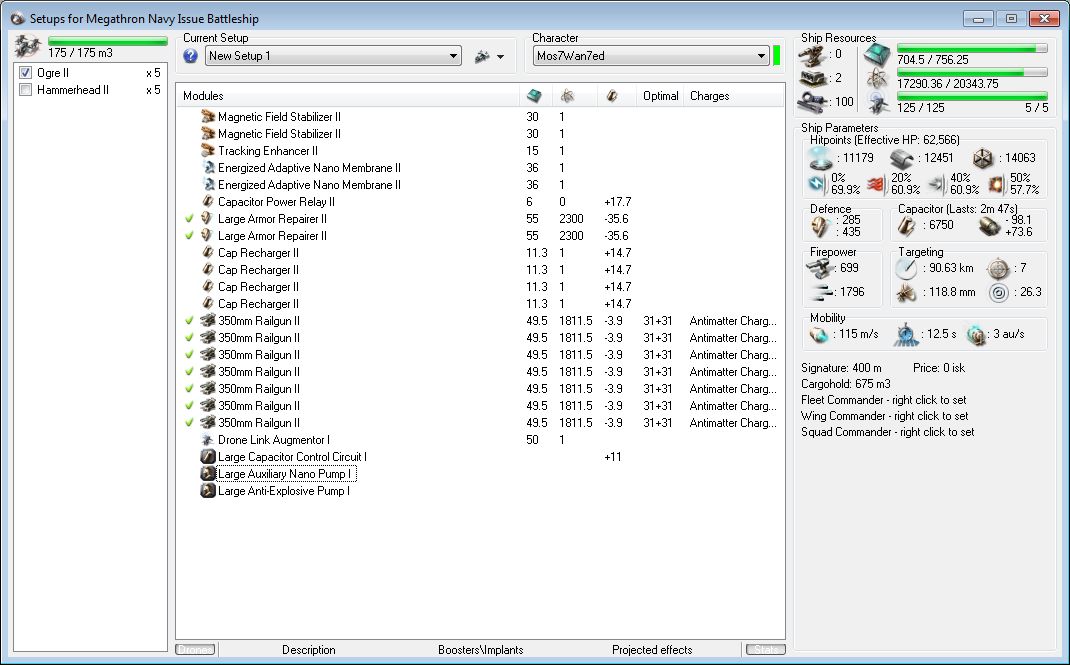Switch to the Projected effects tab
Screen dimensions: 1070x665
[652, 650]
